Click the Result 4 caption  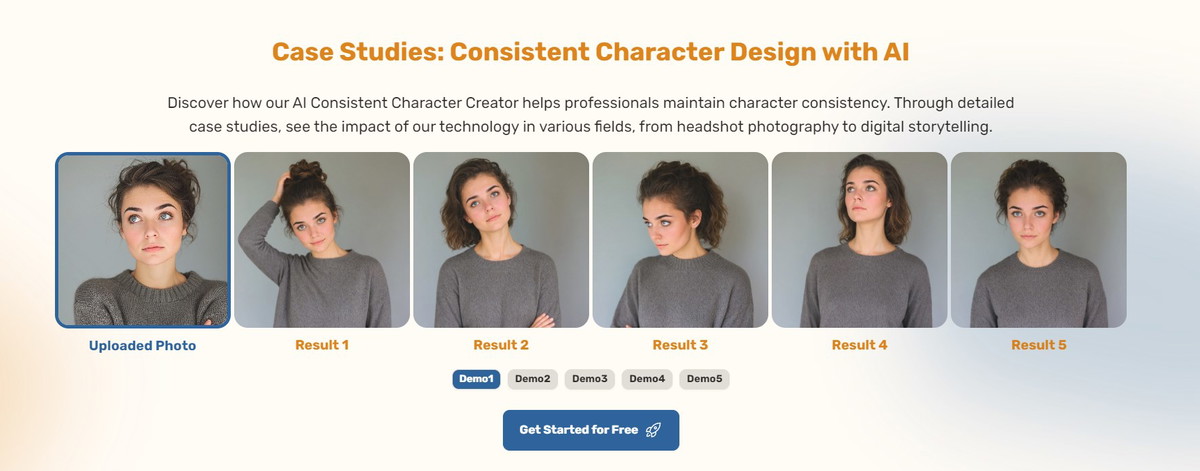[x=859, y=345]
